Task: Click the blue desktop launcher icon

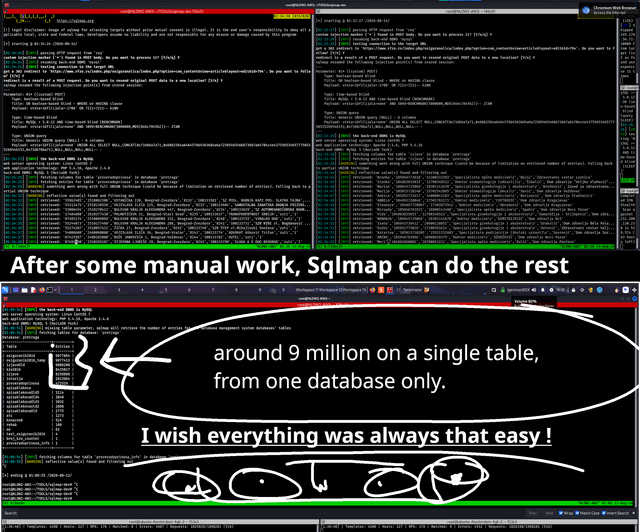Action: [16, 290]
